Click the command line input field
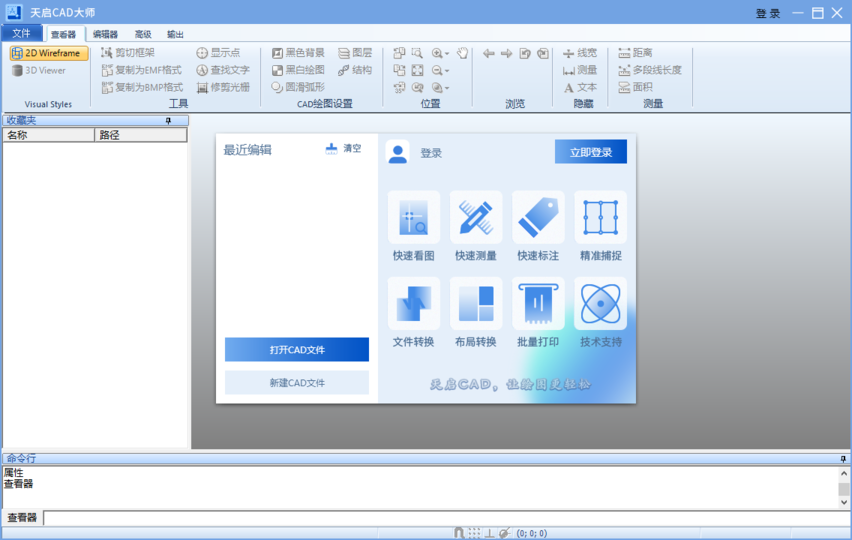 pyautogui.click(x=446, y=518)
